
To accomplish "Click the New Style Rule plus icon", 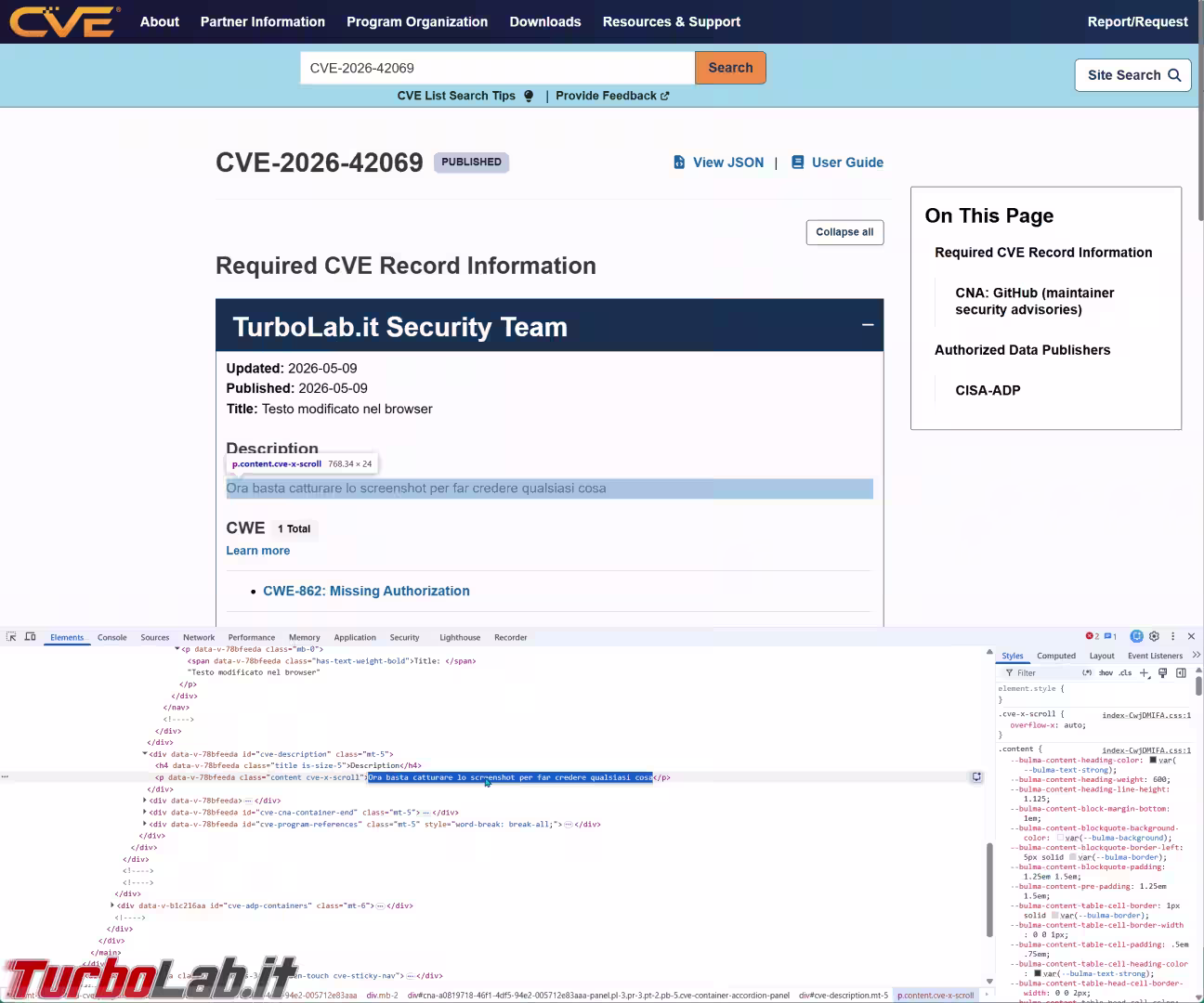I will pos(1145,672).
